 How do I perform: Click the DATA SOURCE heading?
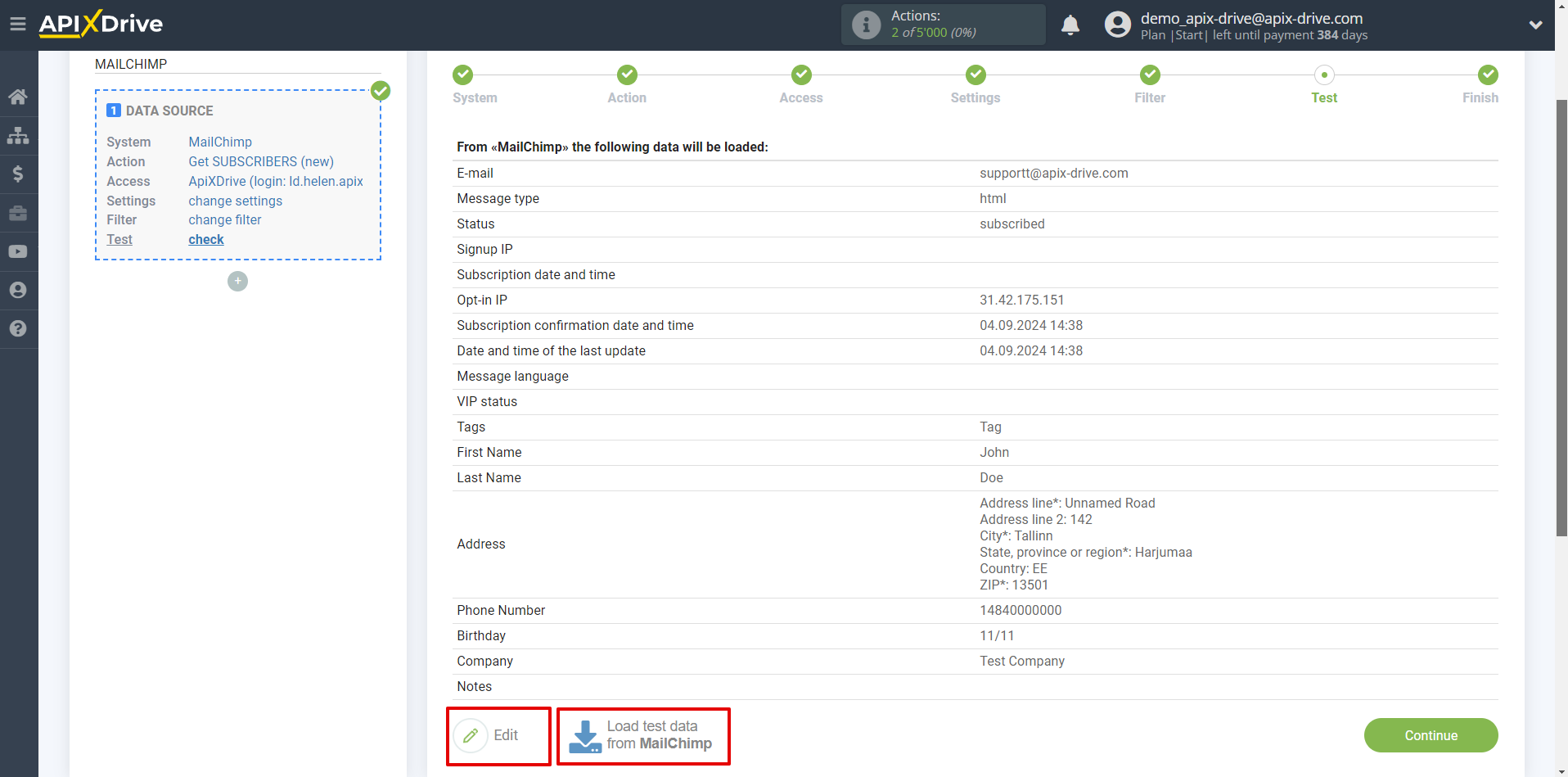169,111
